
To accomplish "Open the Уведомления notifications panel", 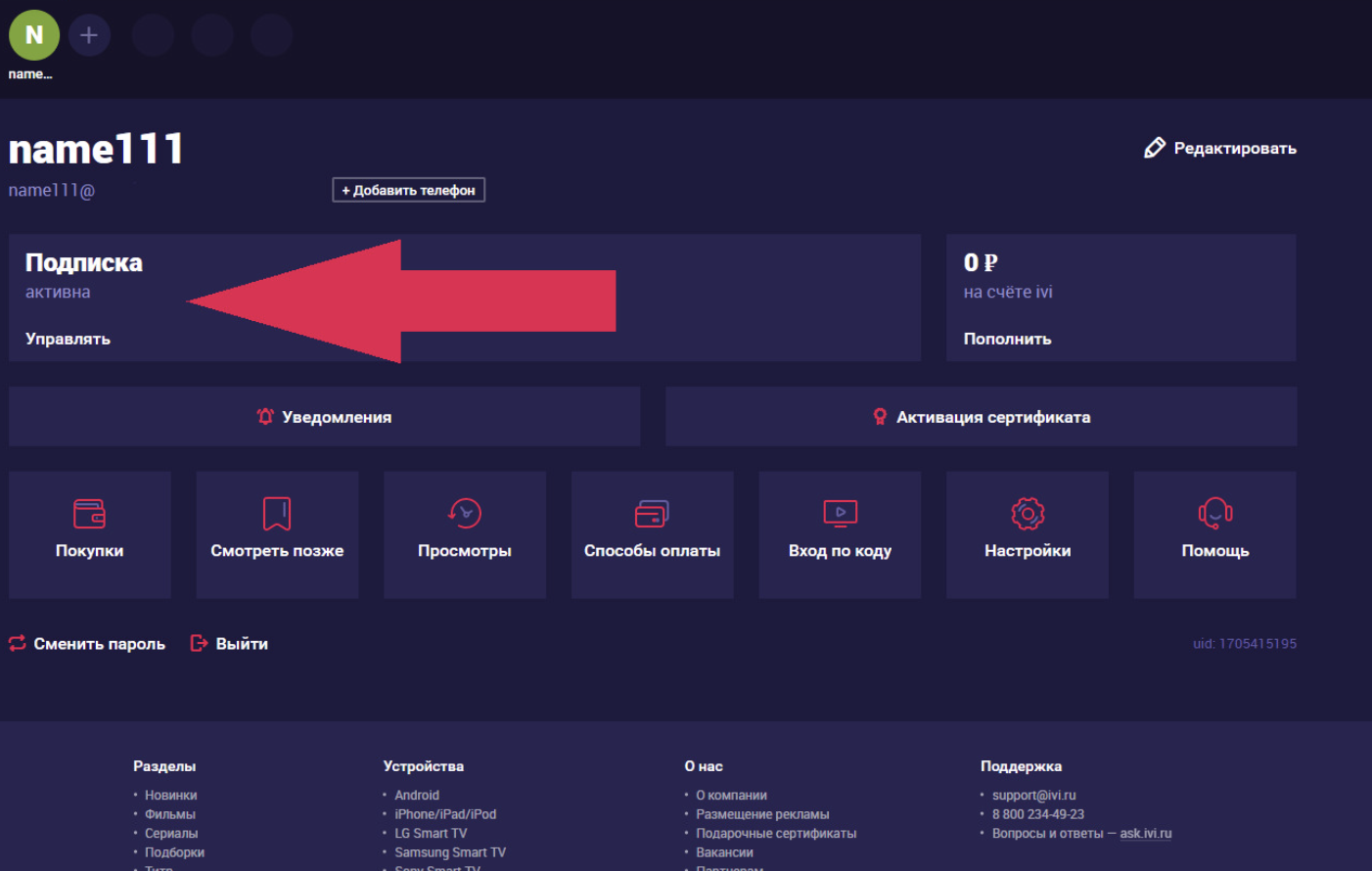I will [x=324, y=417].
